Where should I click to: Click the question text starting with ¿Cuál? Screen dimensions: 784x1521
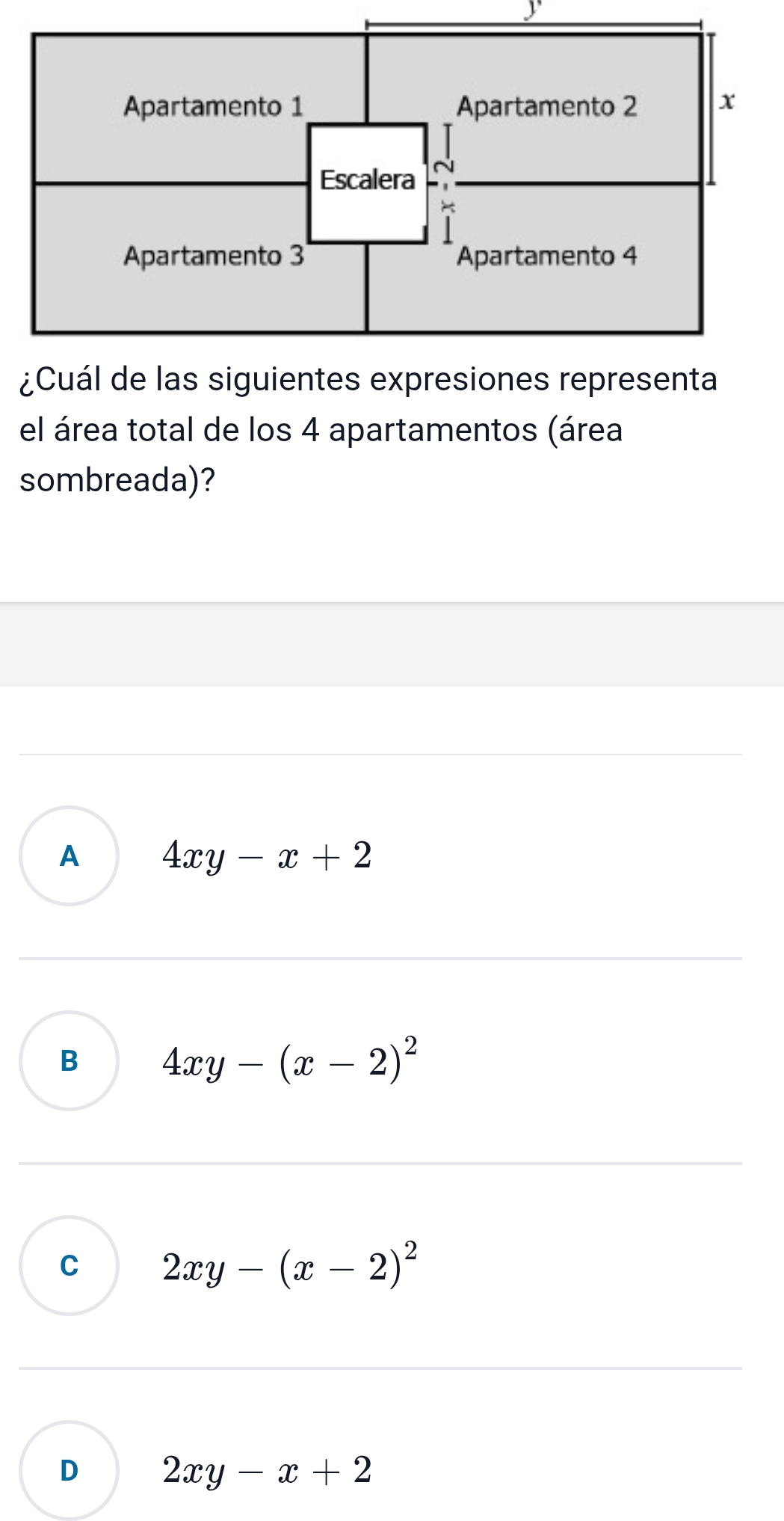coord(368,380)
